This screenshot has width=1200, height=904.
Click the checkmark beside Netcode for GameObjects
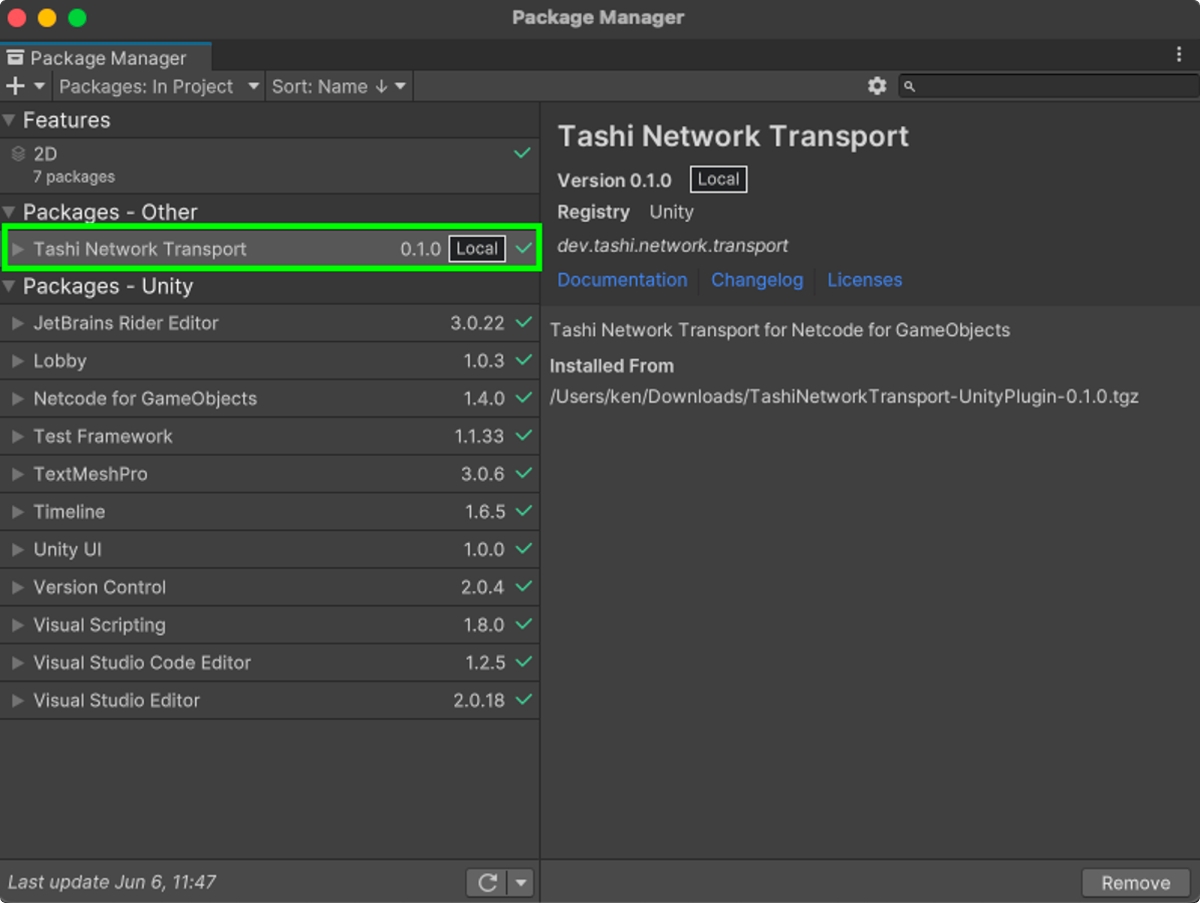tap(523, 398)
